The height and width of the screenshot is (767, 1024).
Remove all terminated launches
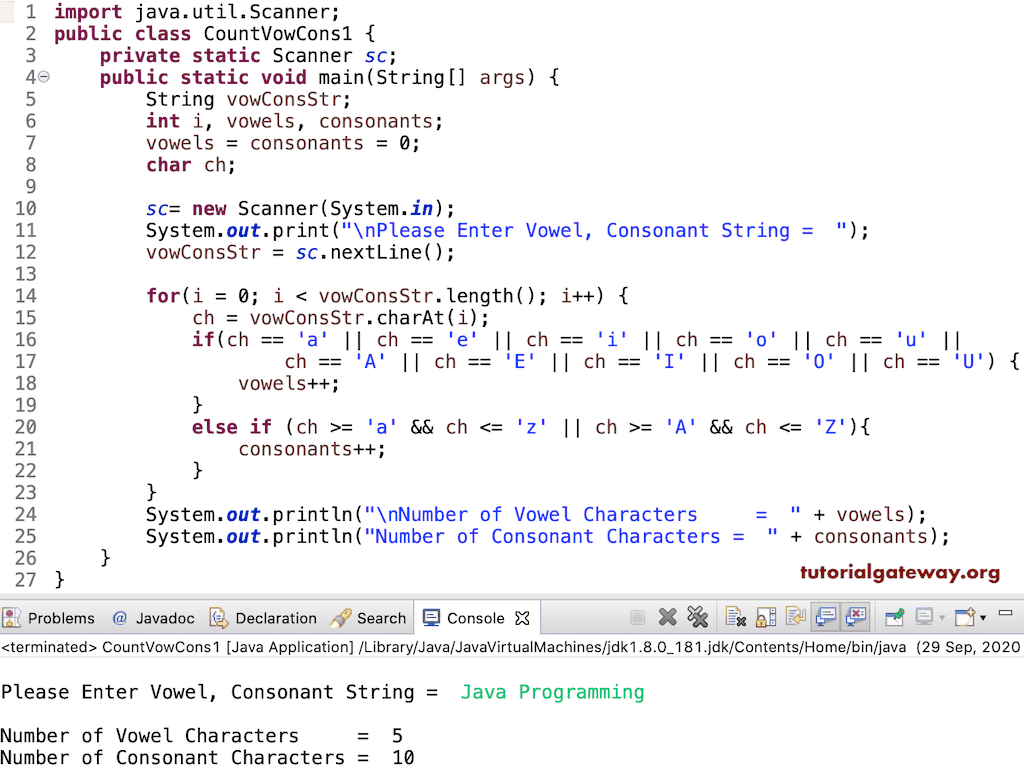pyautogui.click(x=699, y=617)
